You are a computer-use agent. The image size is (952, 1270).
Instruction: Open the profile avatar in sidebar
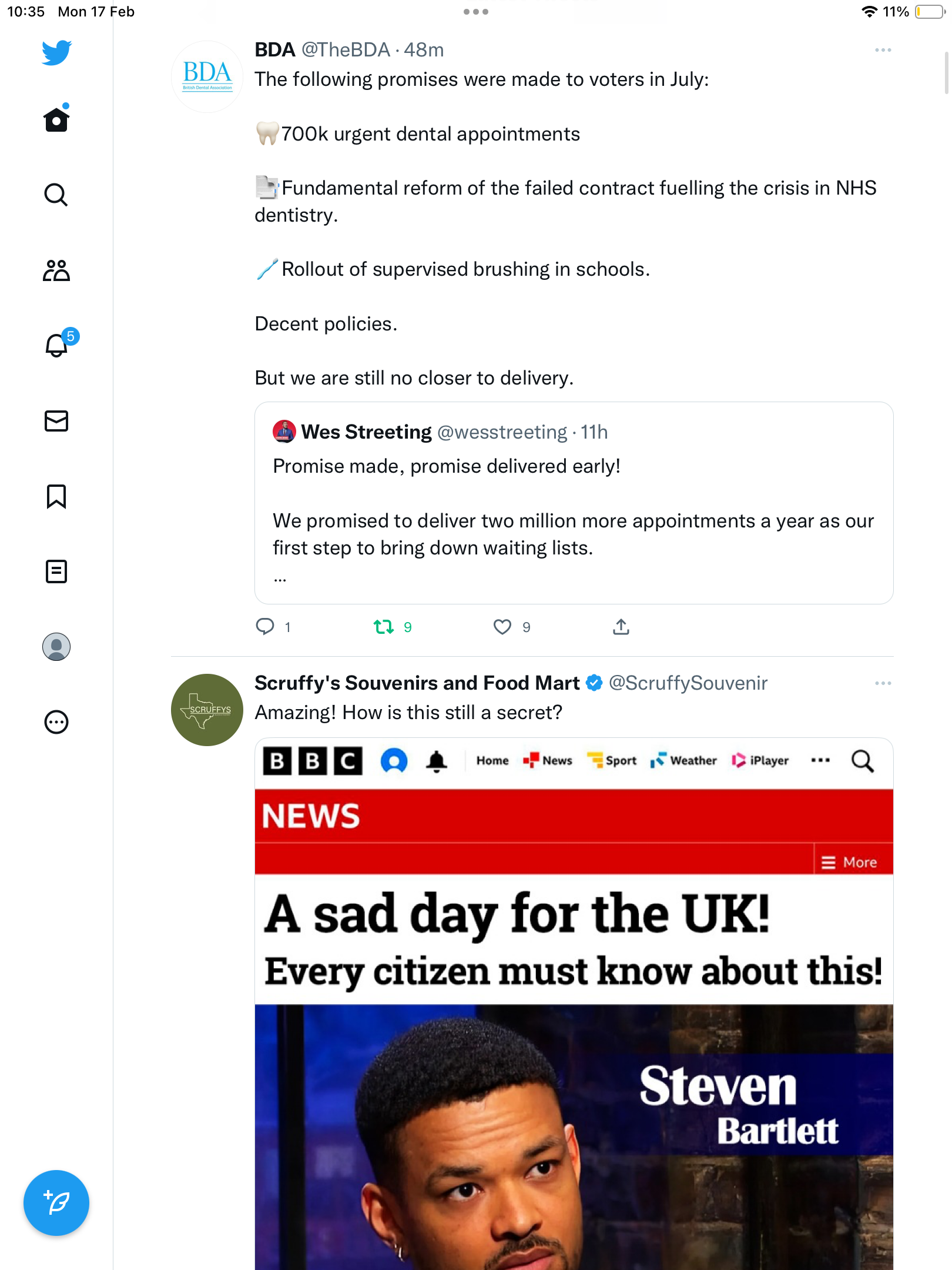point(56,647)
